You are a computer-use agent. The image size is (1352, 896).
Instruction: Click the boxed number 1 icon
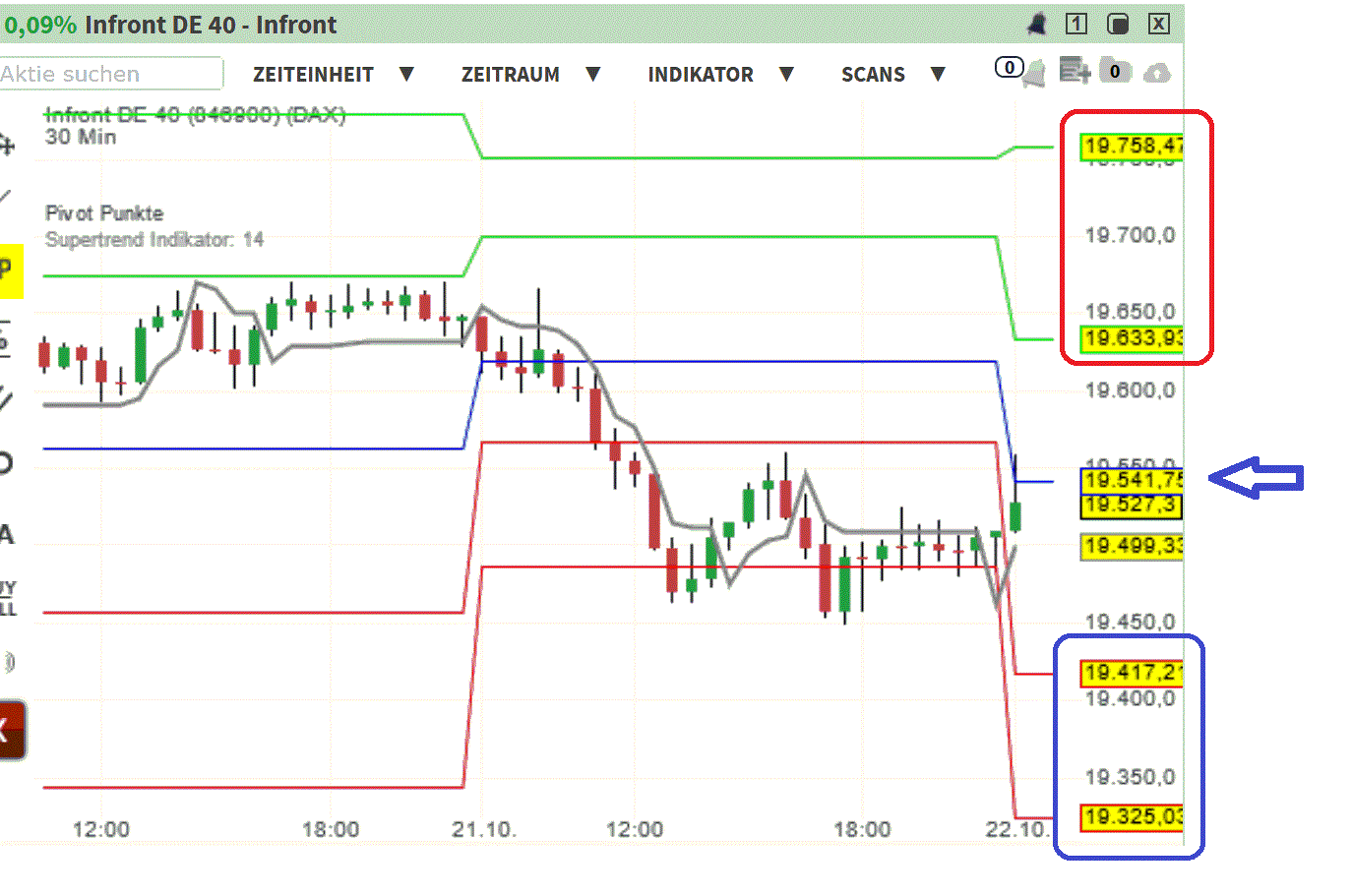click(x=1076, y=24)
